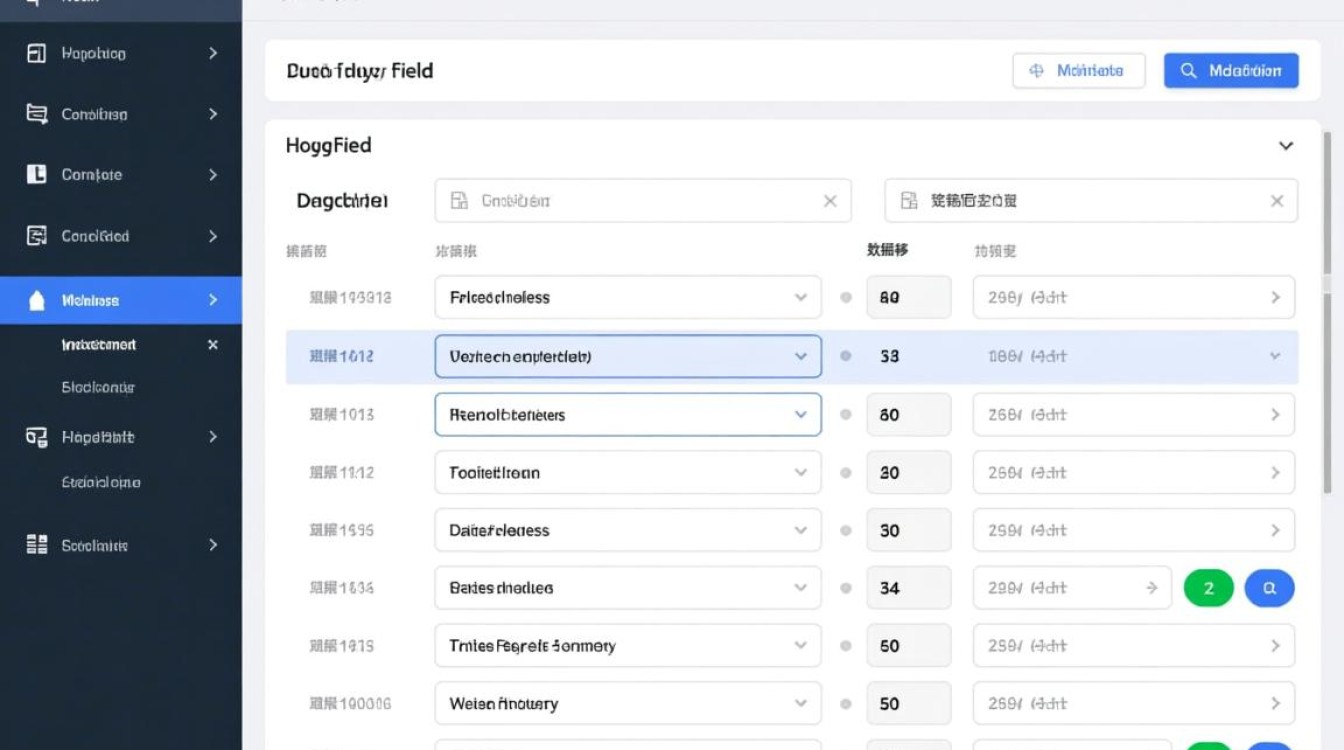Image resolution: width=1344 pixels, height=750 pixels.
Task: Click the grey status dot in Tooitetthoon row
Action: point(846,473)
